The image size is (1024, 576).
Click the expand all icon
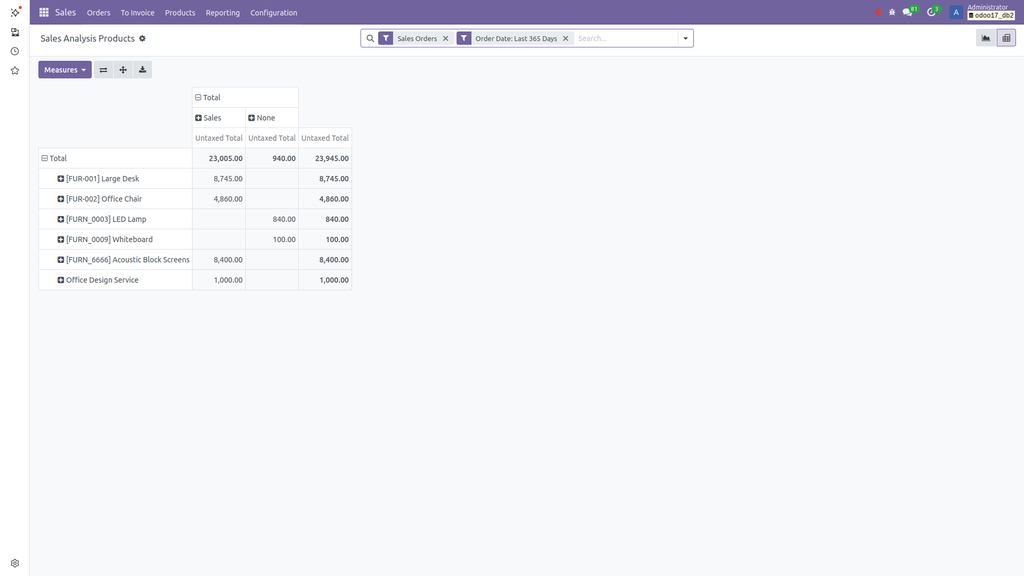click(123, 70)
